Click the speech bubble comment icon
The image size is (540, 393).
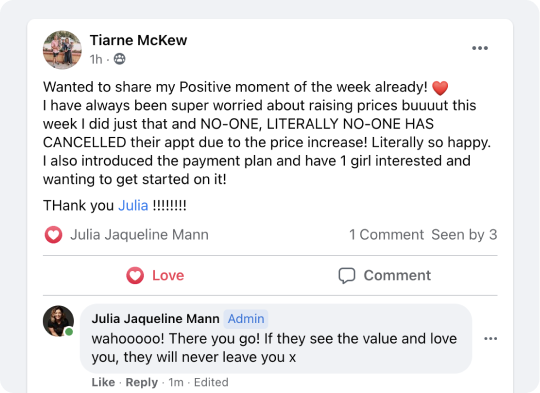click(x=346, y=276)
